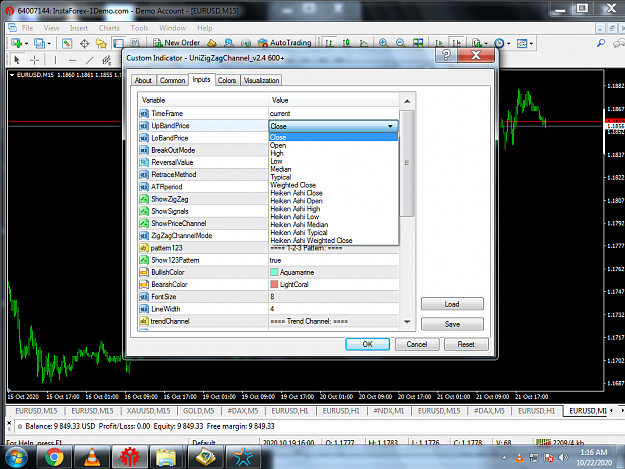Screen dimensions: 625x469
Task: Switch chart to line chart icon
Action: [364, 43]
